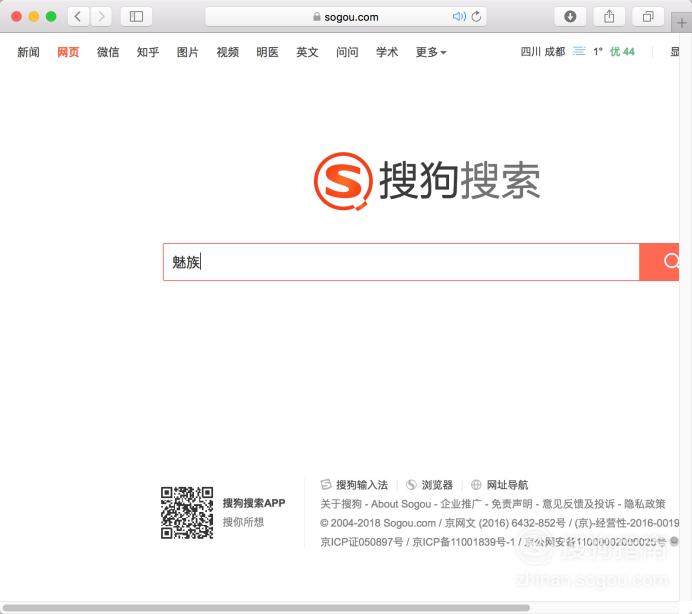This screenshot has width=692, height=614.
Task: Reload the sogou.com page
Action: pyautogui.click(x=476, y=17)
